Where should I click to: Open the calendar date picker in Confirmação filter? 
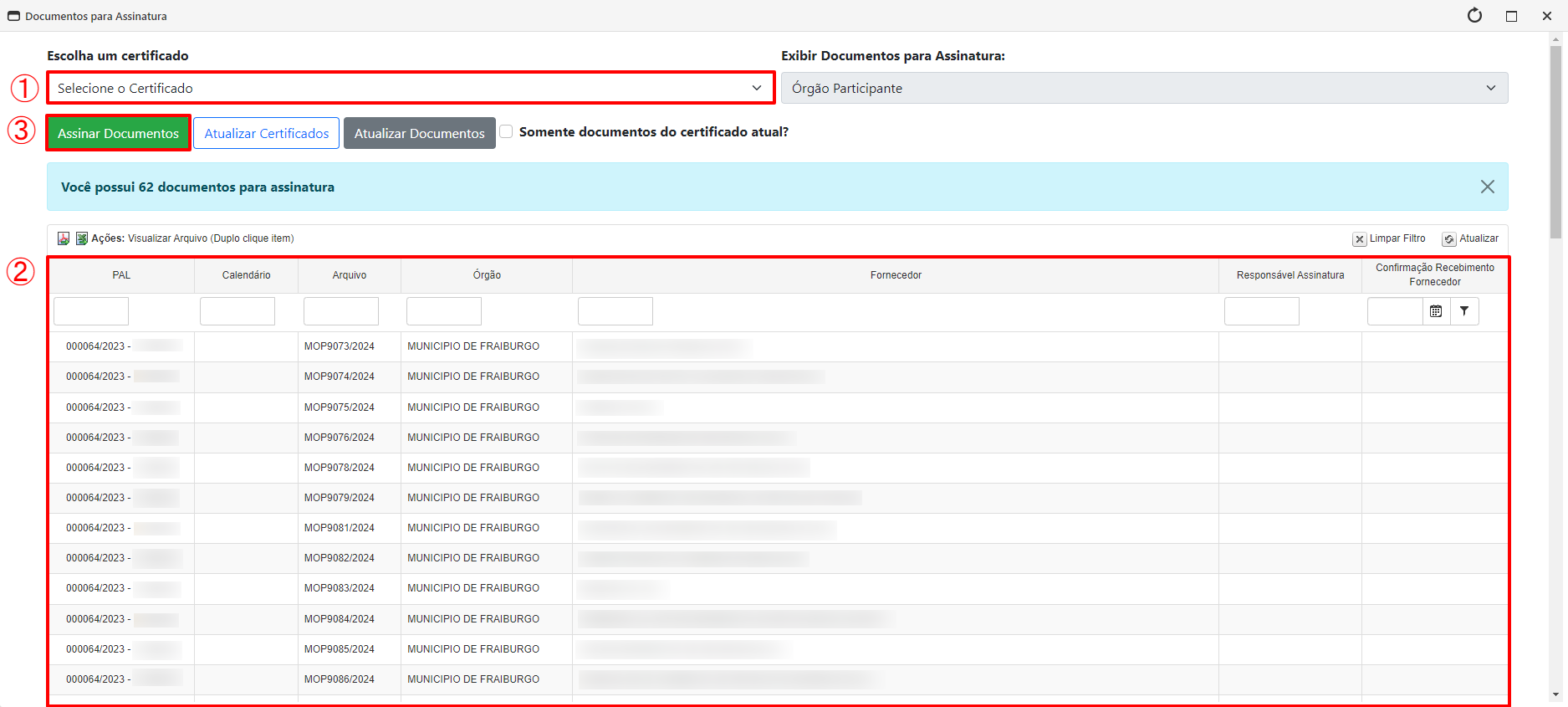(x=1436, y=311)
